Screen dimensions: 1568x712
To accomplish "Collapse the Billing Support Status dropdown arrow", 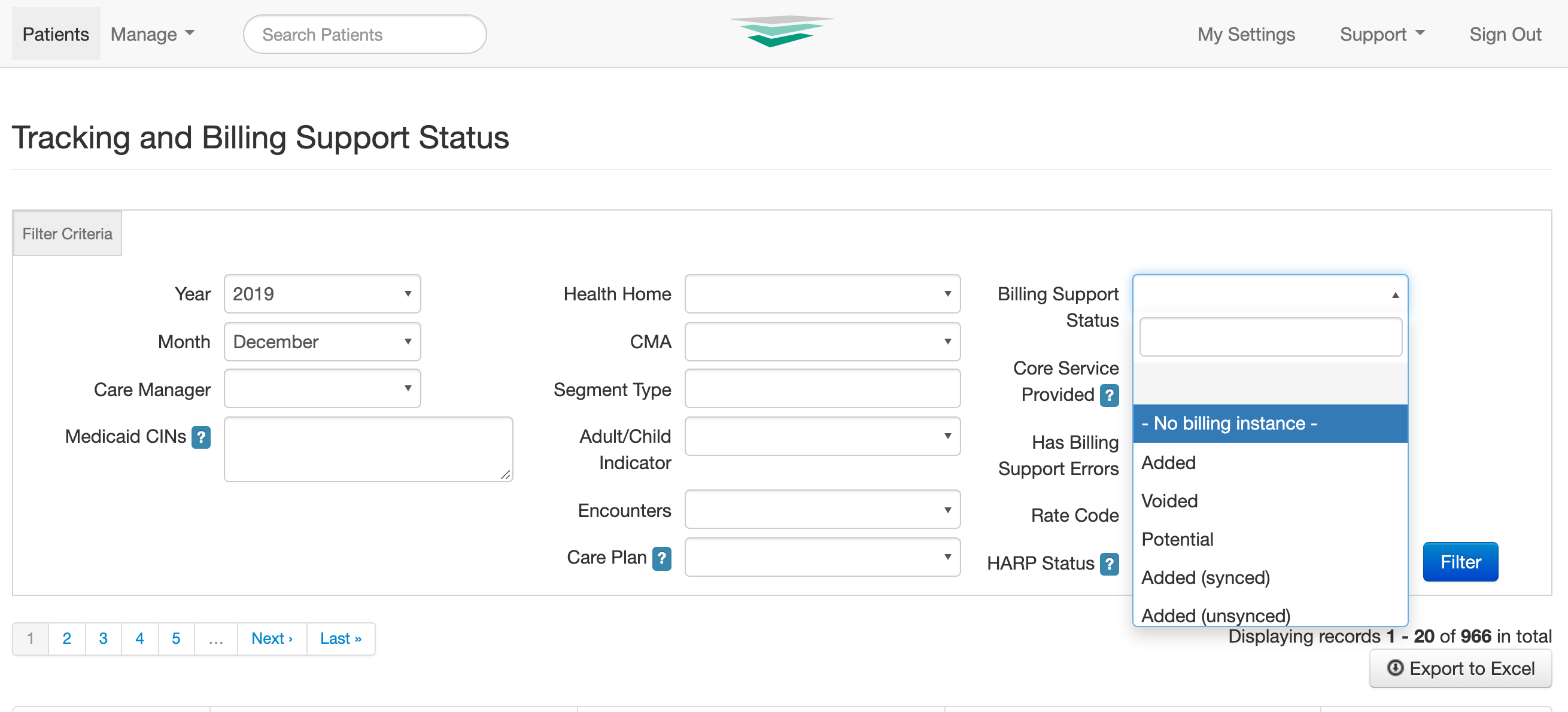I will 1394,294.
